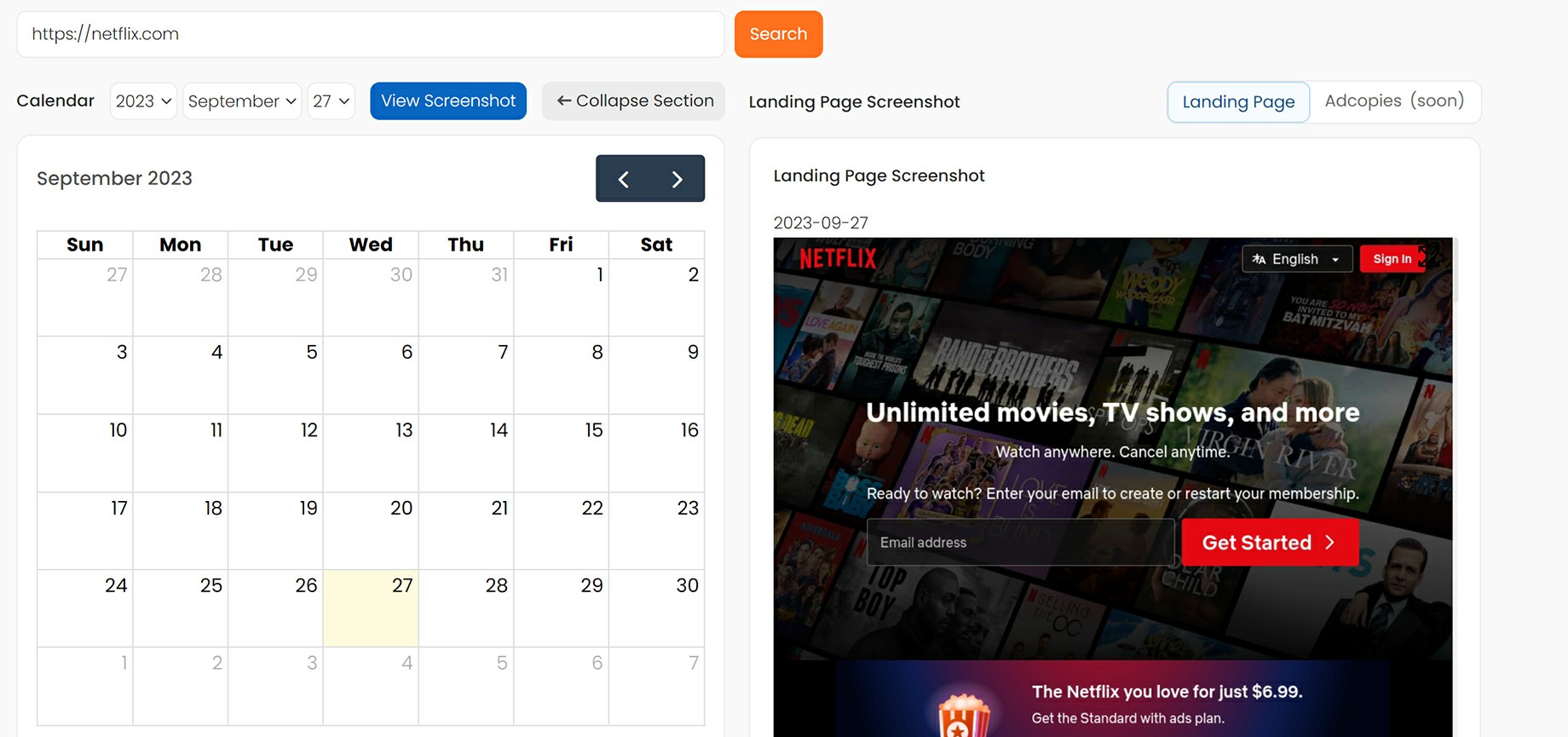Open the day 27 dropdown
Screen dimensions: 1568x737
(331, 101)
